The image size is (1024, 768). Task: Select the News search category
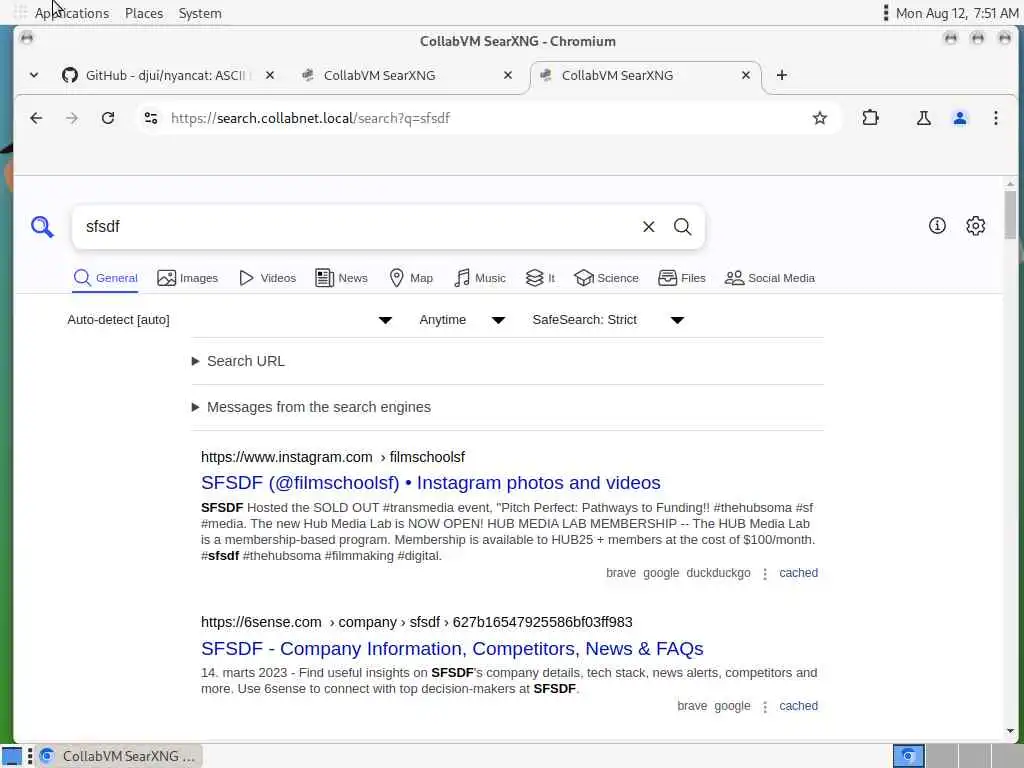(342, 278)
